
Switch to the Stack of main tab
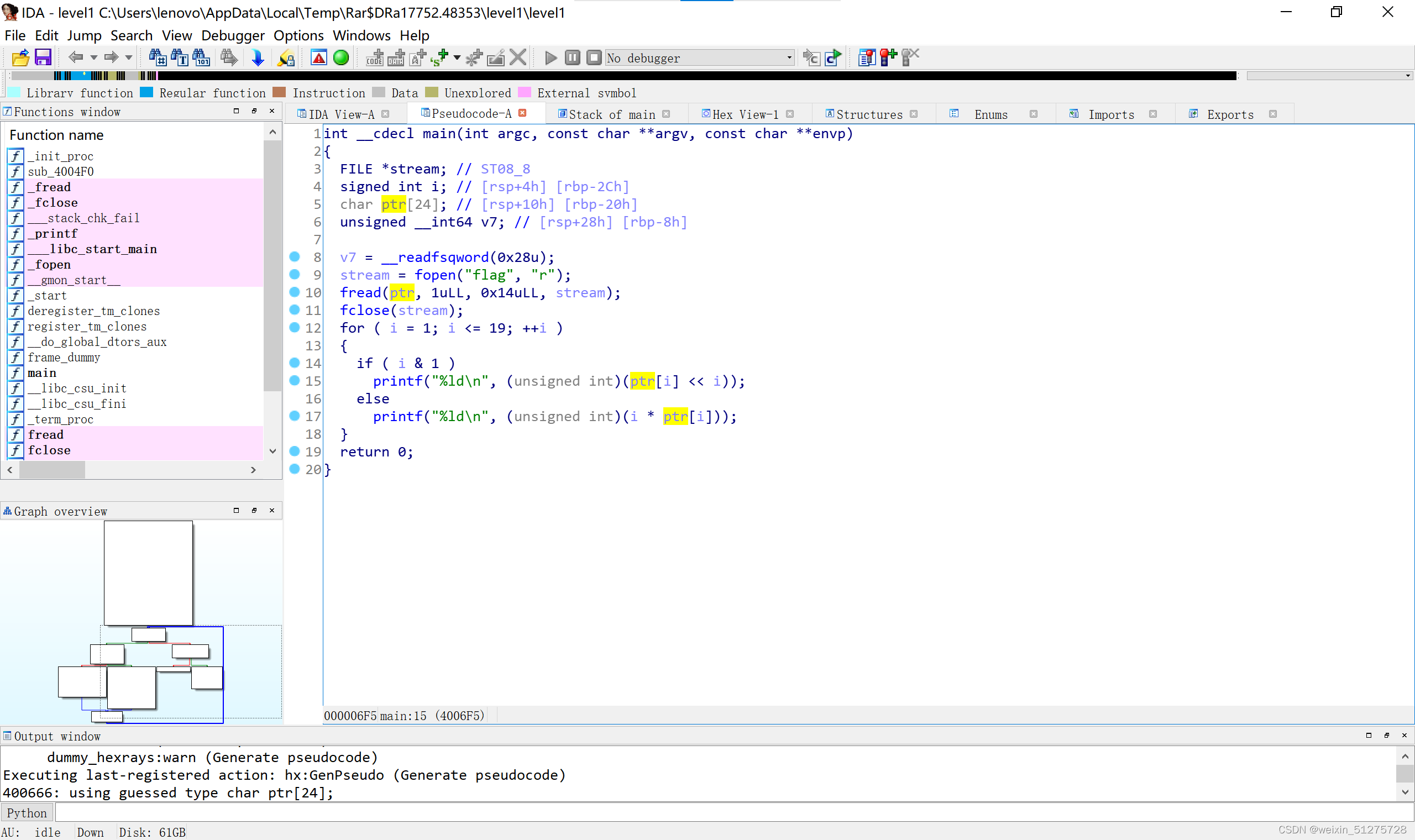[x=611, y=114]
